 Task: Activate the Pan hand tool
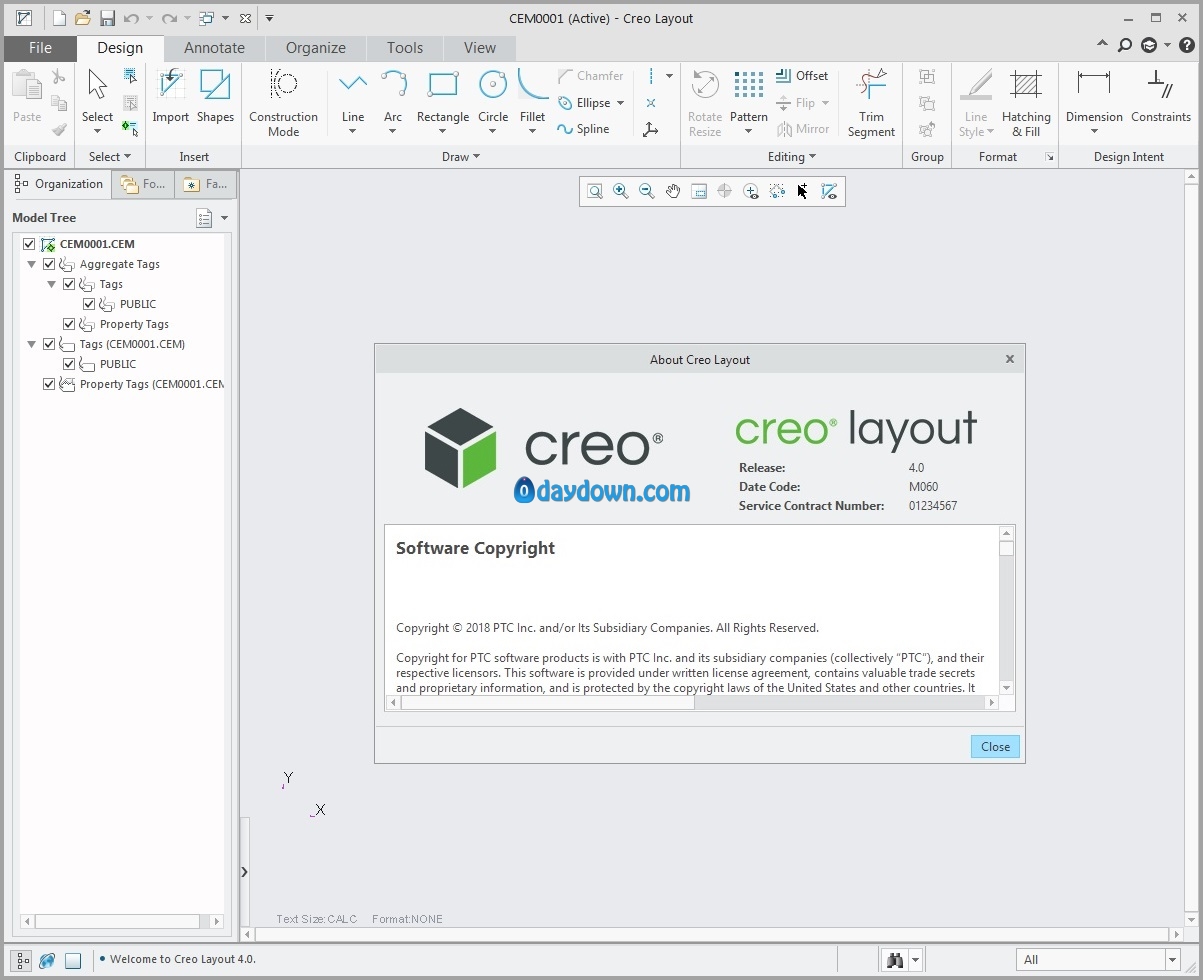pyautogui.click(x=673, y=191)
